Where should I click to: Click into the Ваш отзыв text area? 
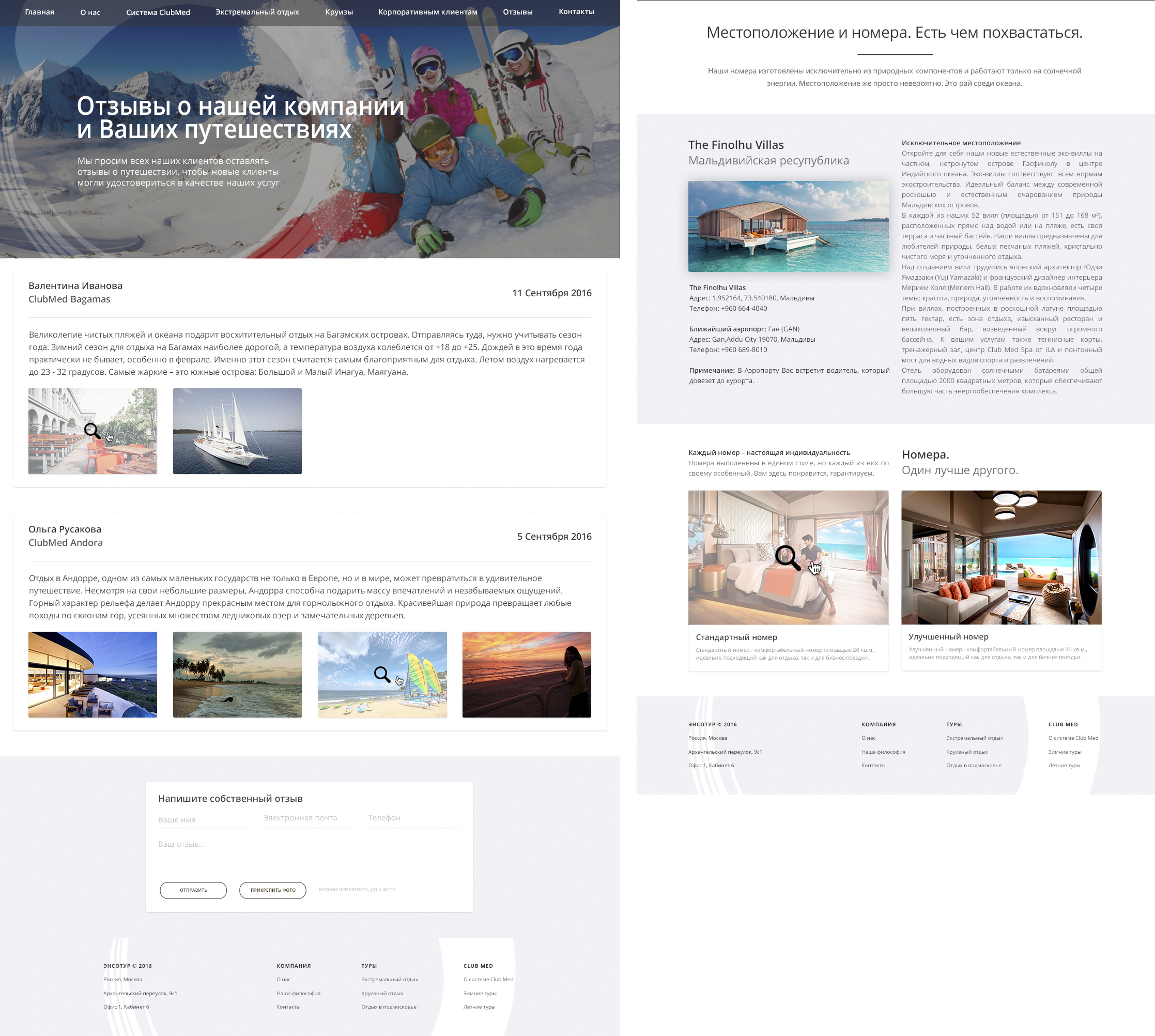tap(309, 854)
